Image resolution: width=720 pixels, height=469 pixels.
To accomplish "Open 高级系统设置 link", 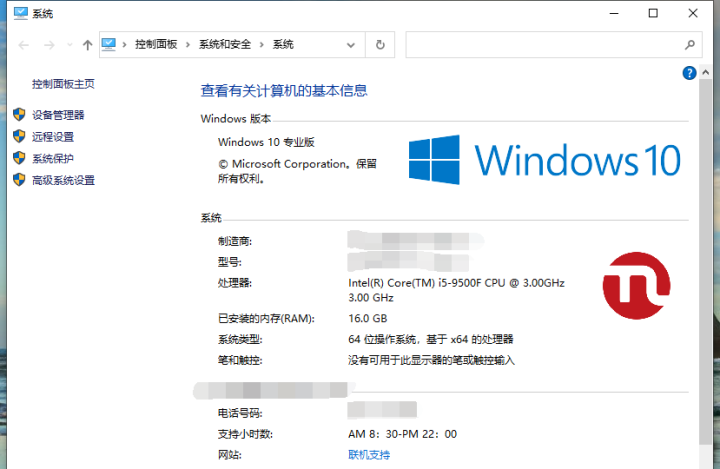I will coord(63,181).
